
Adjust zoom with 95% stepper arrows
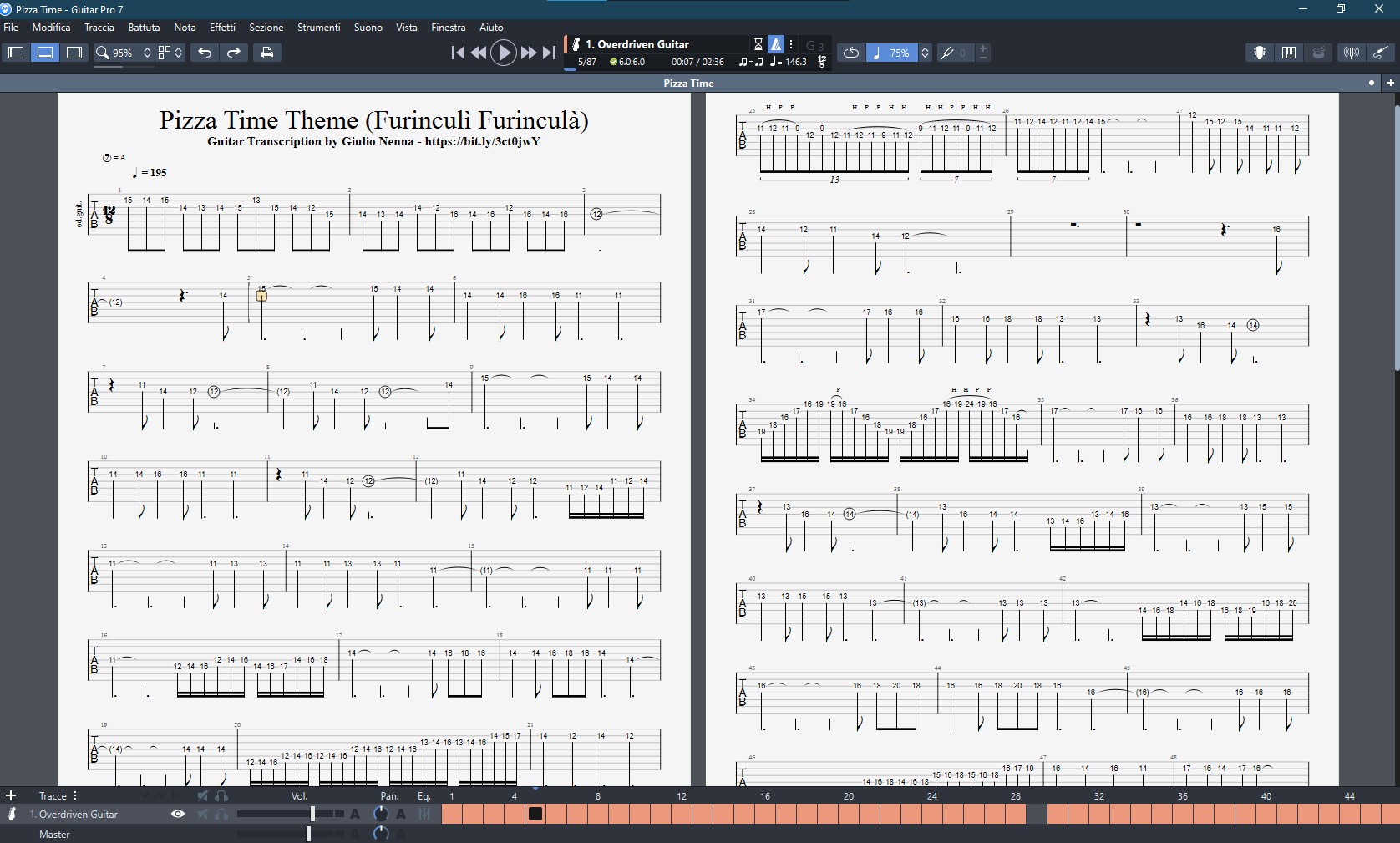(148, 53)
